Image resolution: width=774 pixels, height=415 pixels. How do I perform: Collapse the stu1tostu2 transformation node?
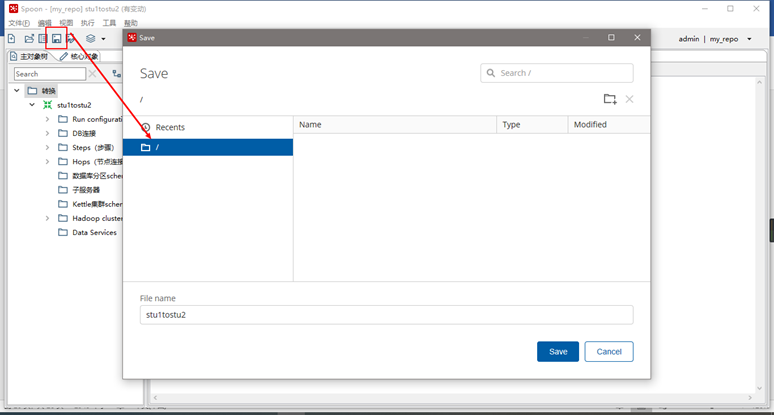(x=32, y=105)
